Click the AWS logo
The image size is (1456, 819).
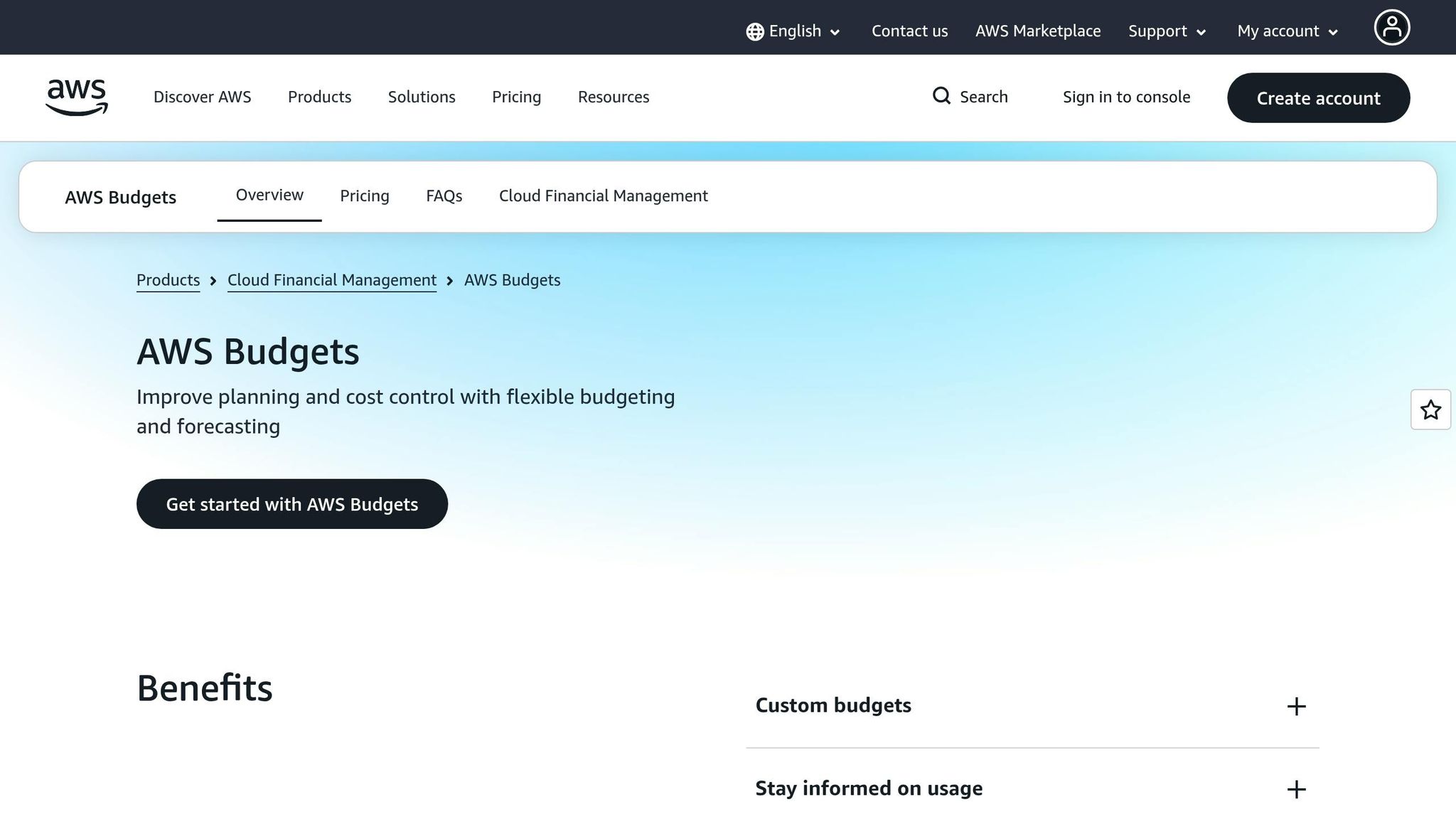76,98
